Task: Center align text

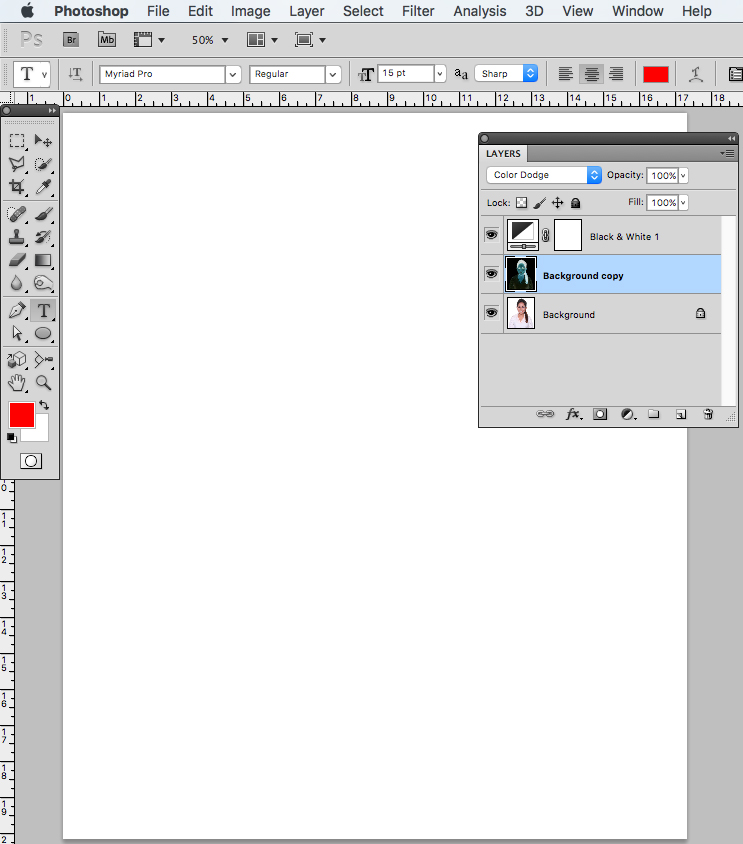Action: 591,74
